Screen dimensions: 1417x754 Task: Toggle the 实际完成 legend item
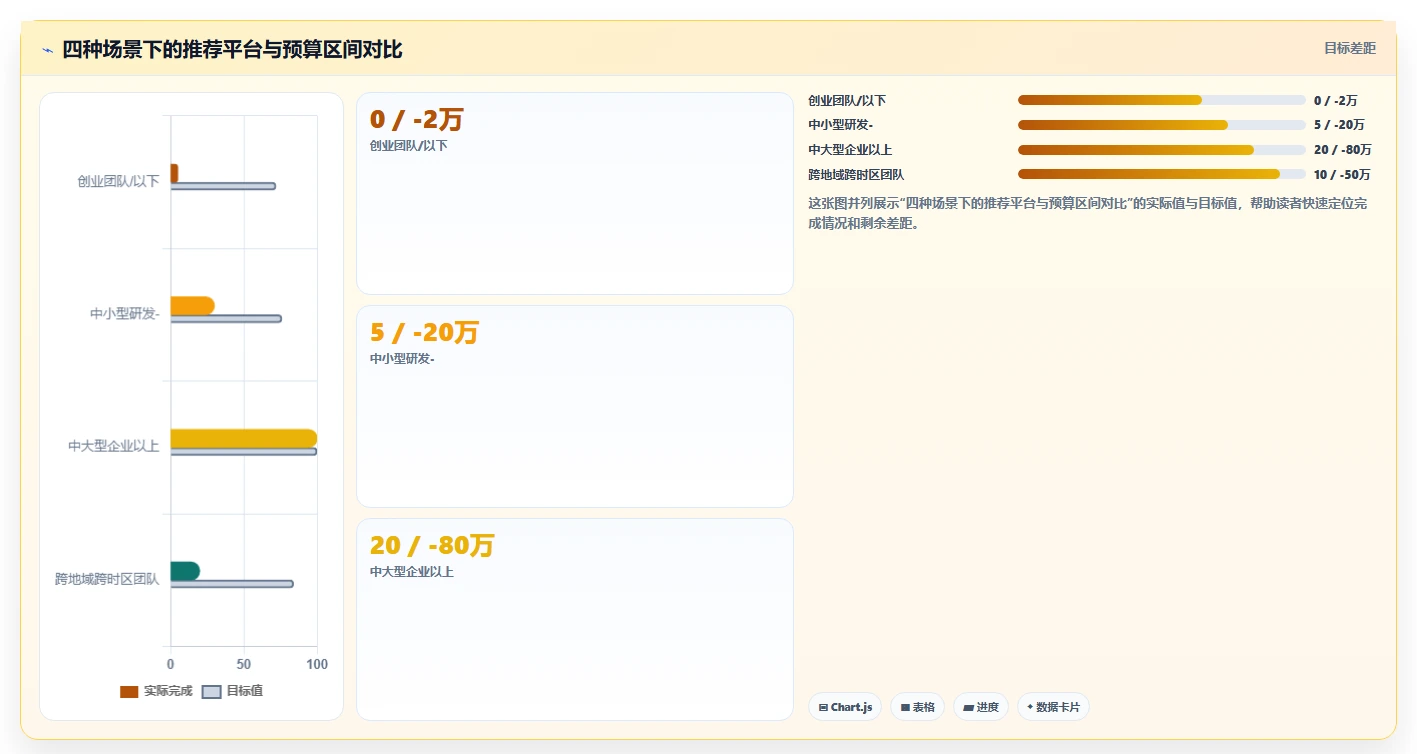pyautogui.click(x=156, y=691)
